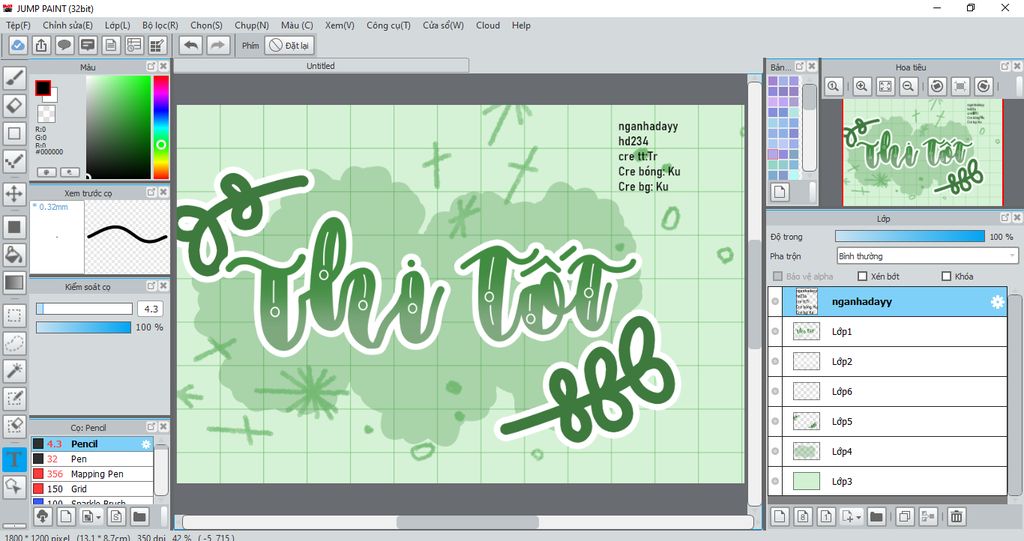Screen dimensions: 1024x541
Task: Select the Lasso selection tool
Action: 14,343
